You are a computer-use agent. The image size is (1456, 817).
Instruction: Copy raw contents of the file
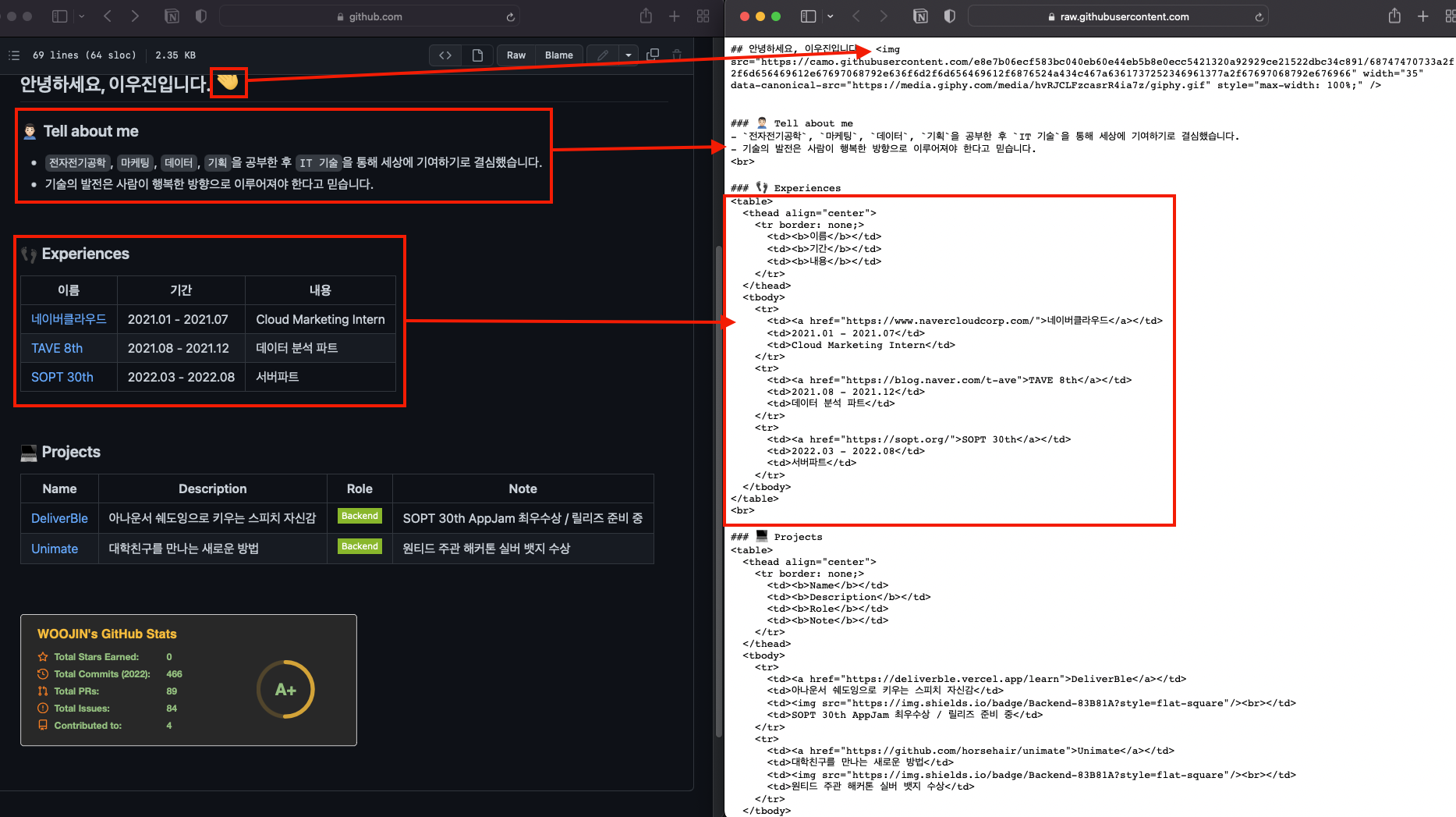pos(654,55)
